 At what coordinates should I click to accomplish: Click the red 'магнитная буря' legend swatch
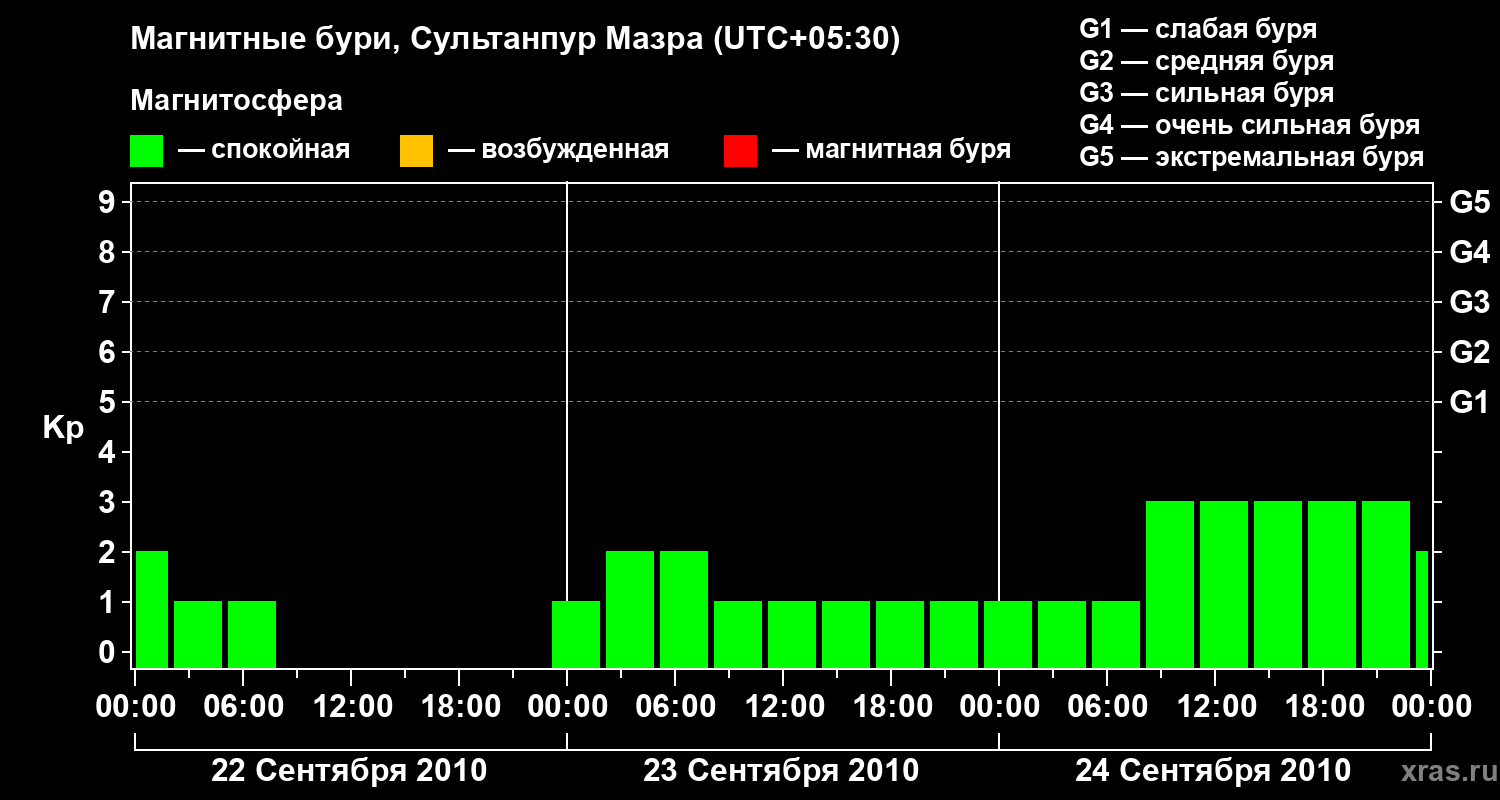(740, 151)
